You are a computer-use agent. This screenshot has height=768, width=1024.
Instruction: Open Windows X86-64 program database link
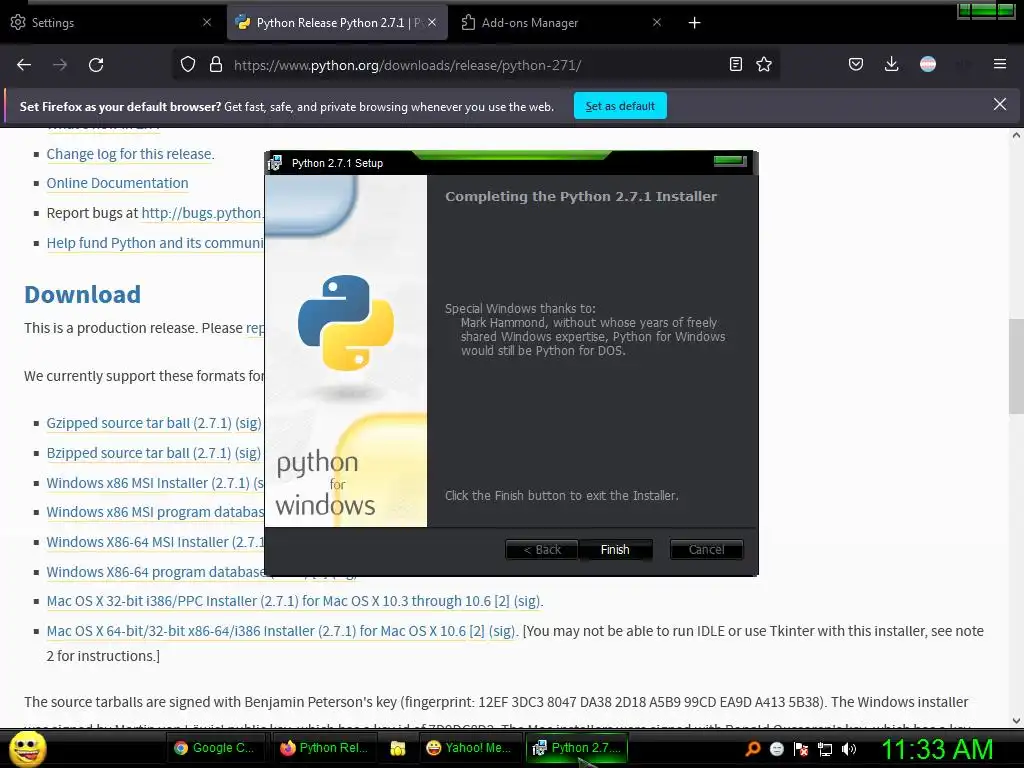pos(155,572)
